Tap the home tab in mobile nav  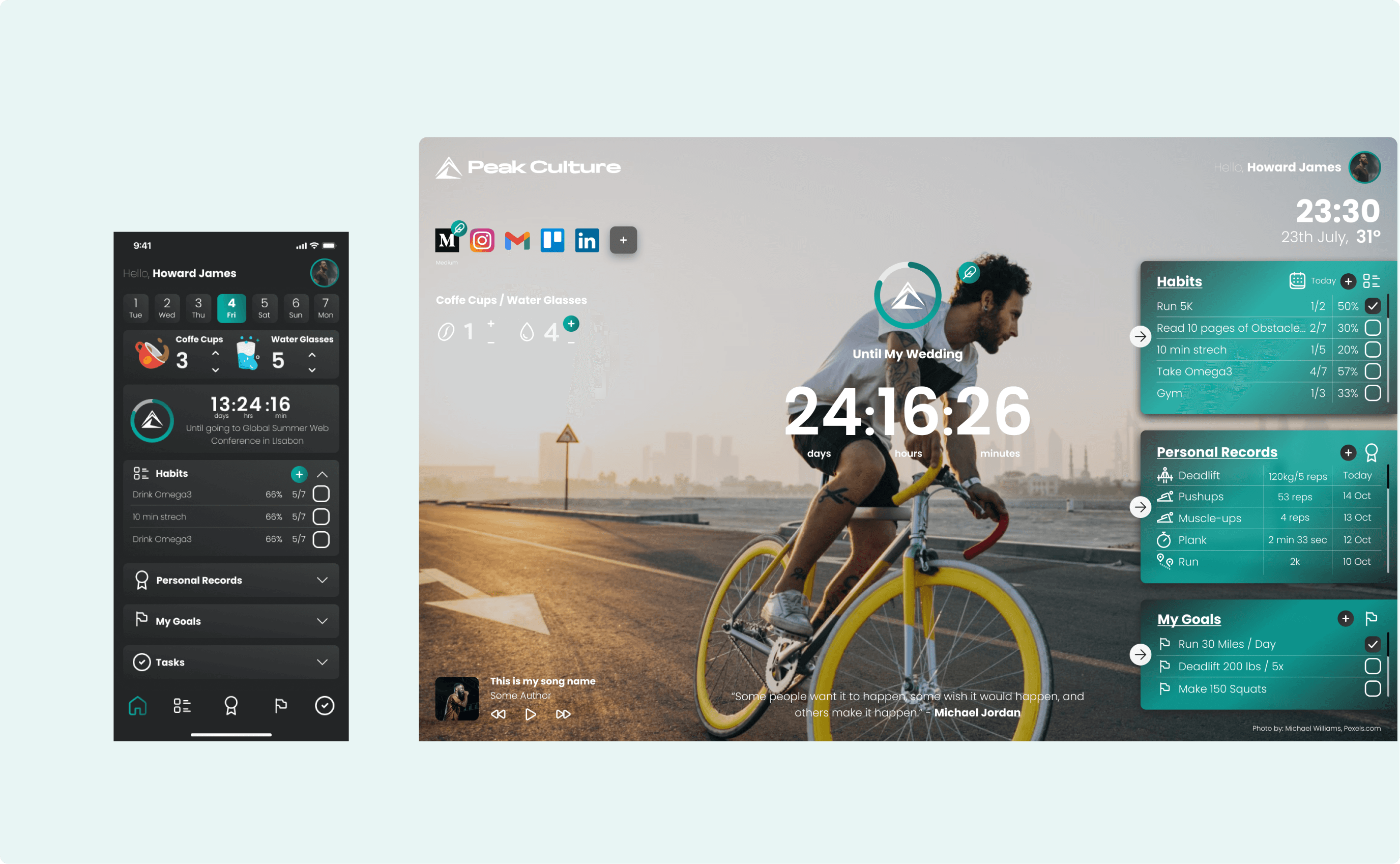click(x=138, y=706)
